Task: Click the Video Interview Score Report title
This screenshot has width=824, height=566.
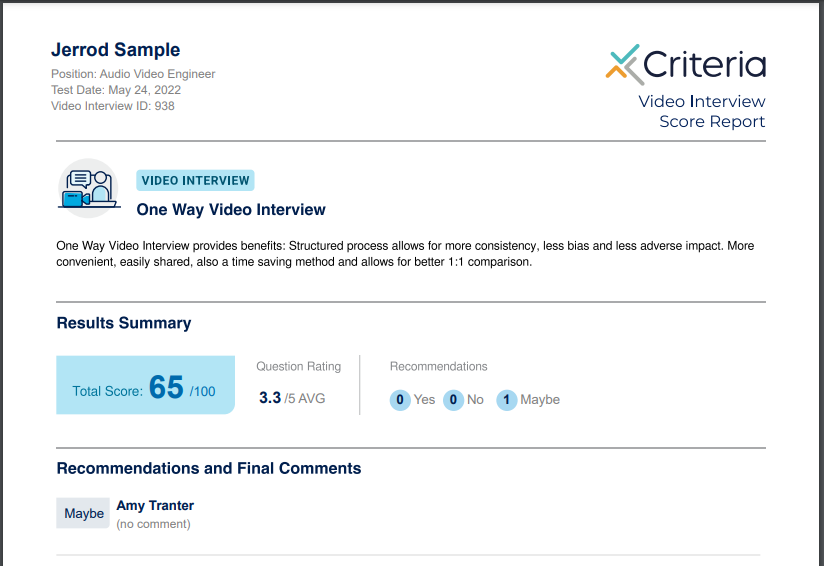Action: pos(702,111)
